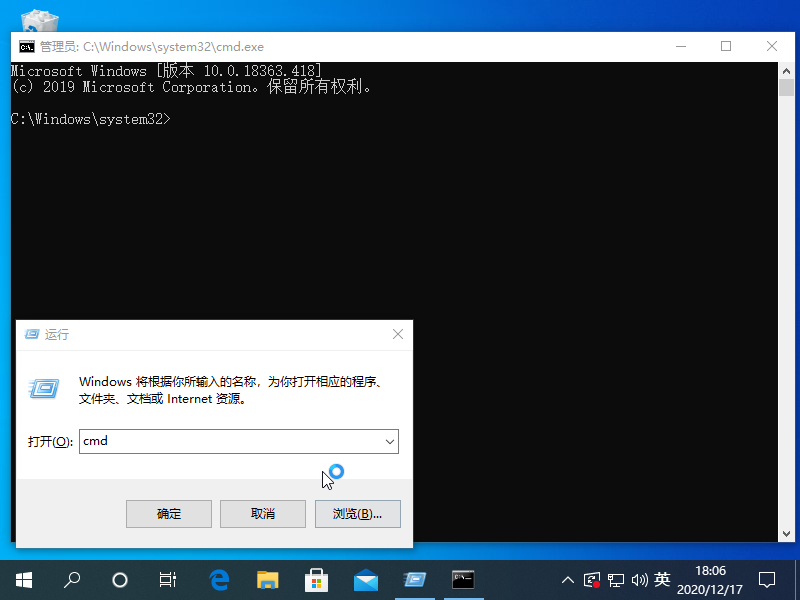The height and width of the screenshot is (600, 800).
Task: Open Microsoft Edge from the taskbar
Action: point(219,579)
